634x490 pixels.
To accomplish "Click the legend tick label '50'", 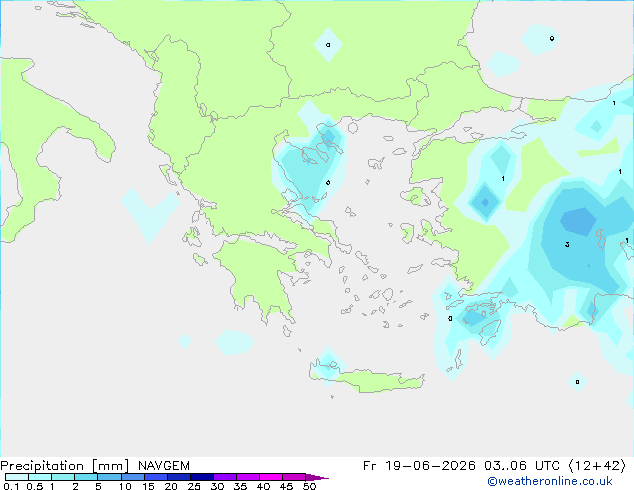I will tap(309, 486).
